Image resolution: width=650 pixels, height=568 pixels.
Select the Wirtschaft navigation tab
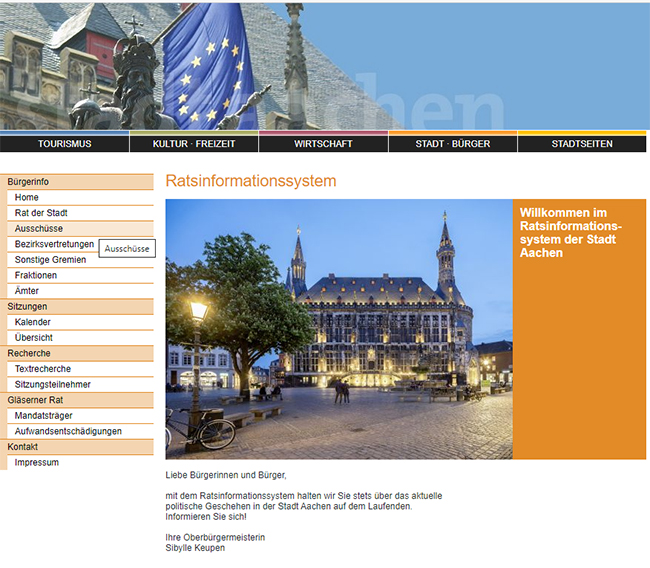(323, 144)
